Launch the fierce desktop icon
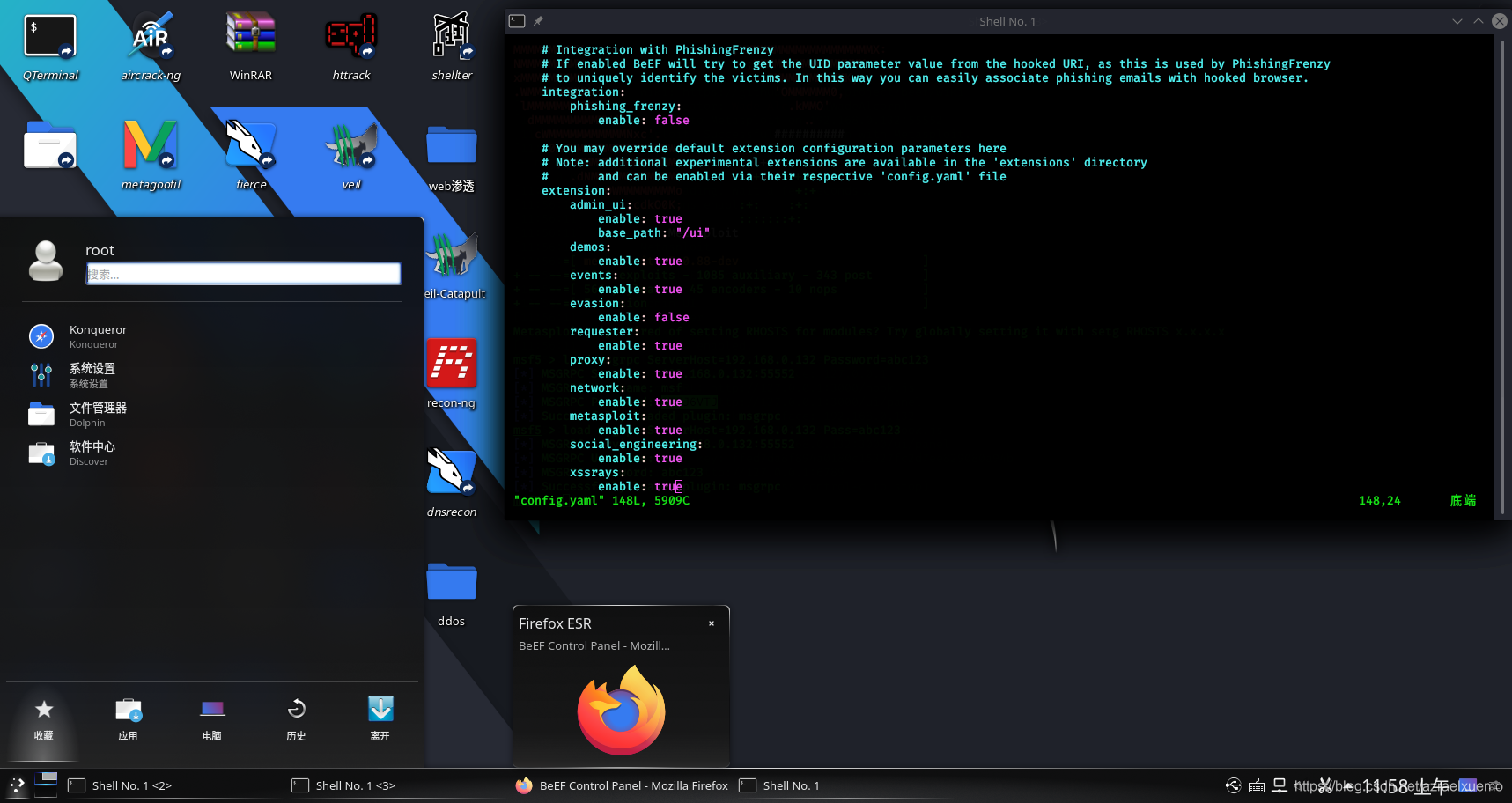 pos(251,155)
